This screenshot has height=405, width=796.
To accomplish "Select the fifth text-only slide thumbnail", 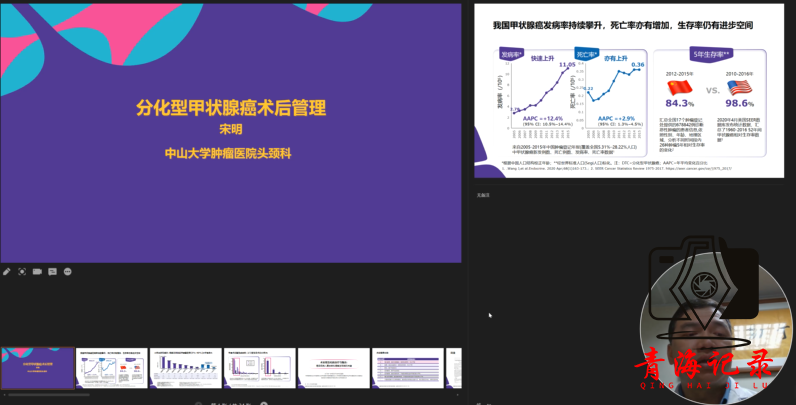I will 334,368.
